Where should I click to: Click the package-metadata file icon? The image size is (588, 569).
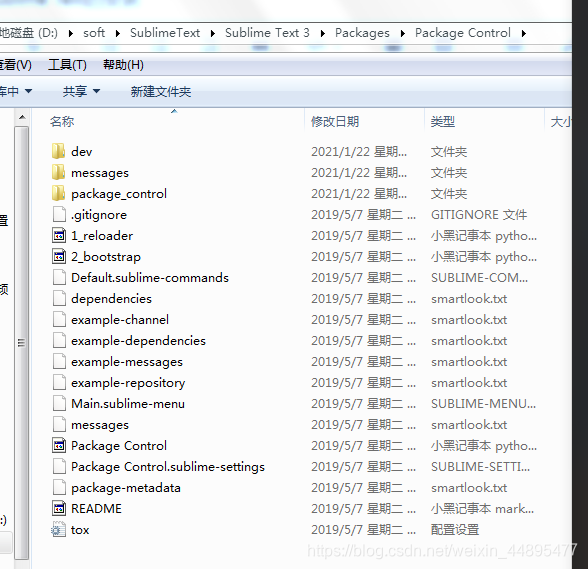pos(59,488)
